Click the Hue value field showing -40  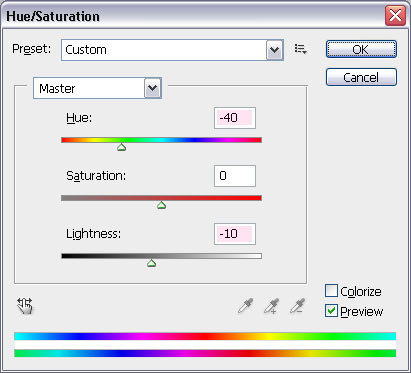pos(235,118)
